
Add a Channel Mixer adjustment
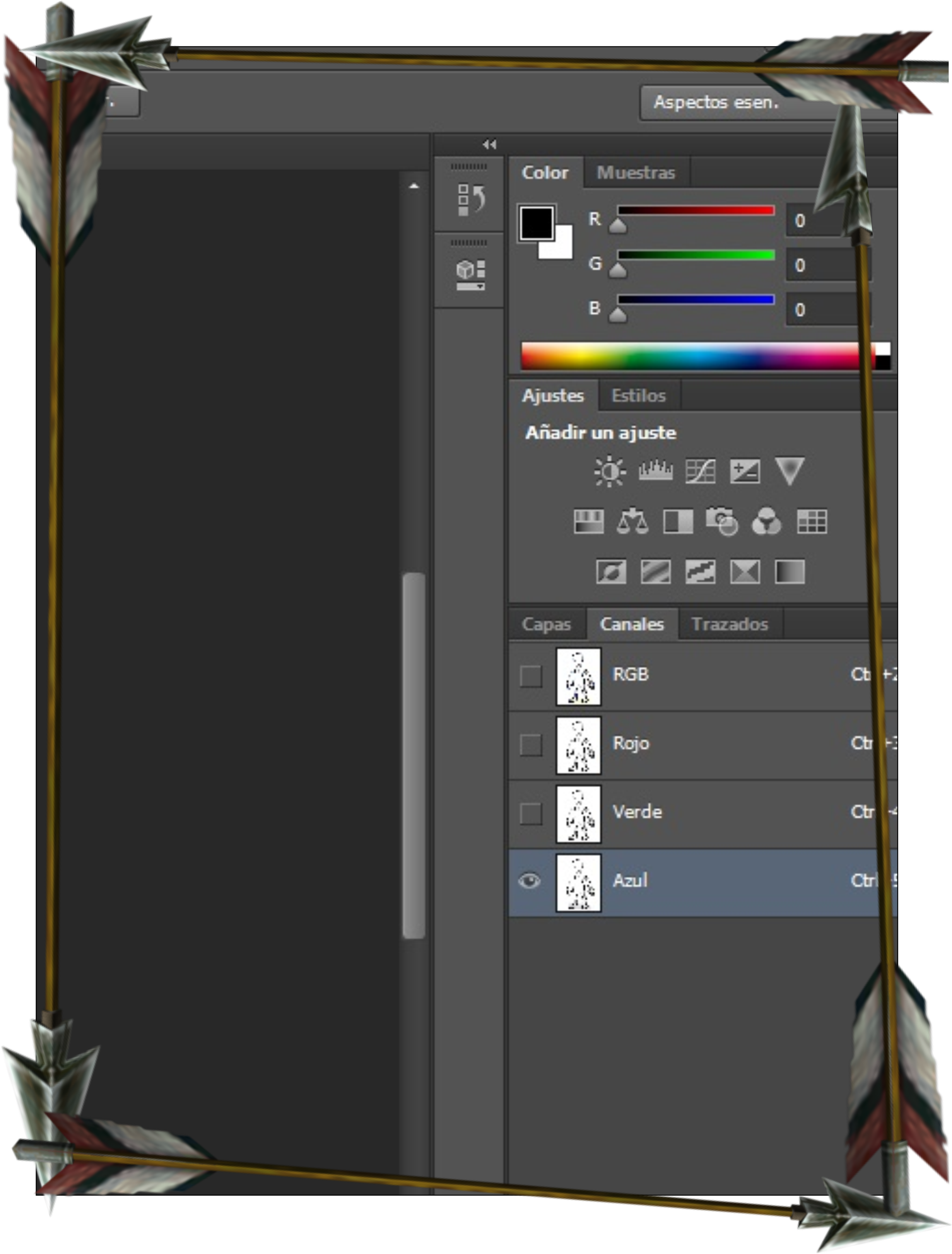(767, 521)
